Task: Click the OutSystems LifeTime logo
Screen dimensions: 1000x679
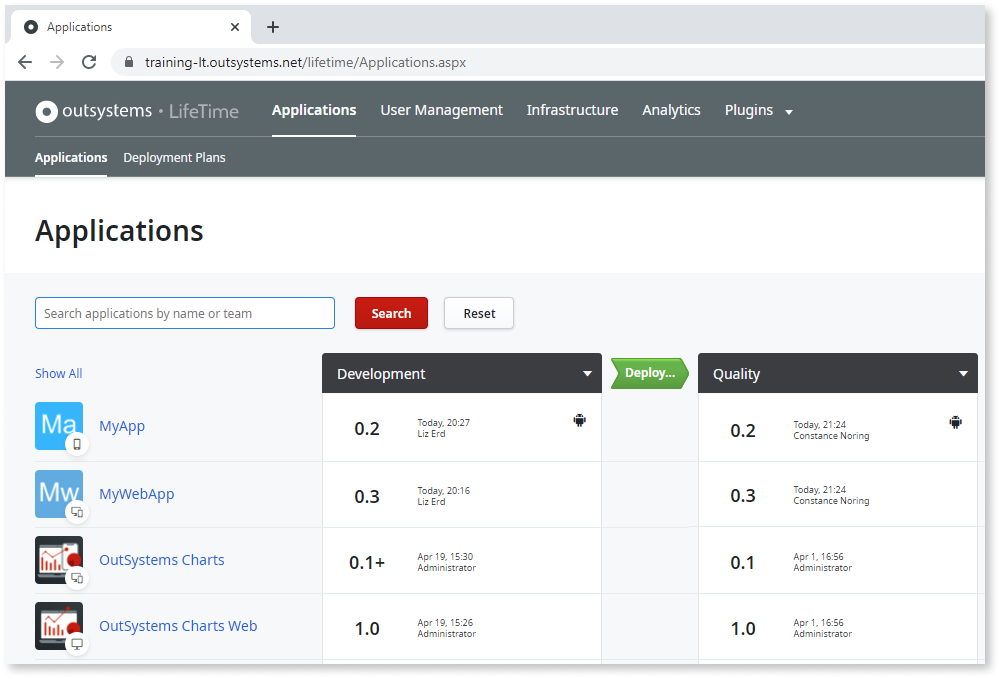Action: 136,111
